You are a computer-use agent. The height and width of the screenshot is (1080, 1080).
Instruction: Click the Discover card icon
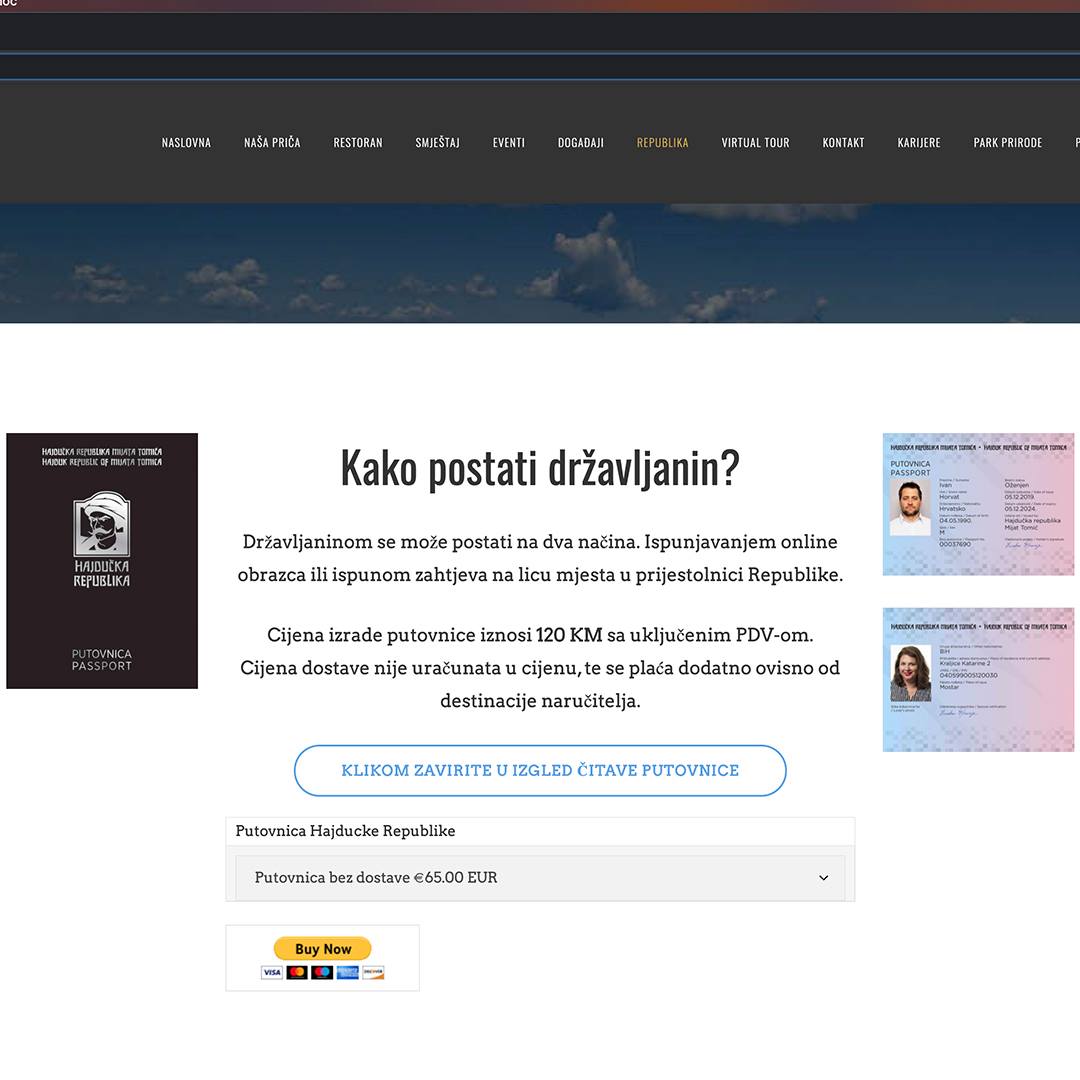(373, 973)
